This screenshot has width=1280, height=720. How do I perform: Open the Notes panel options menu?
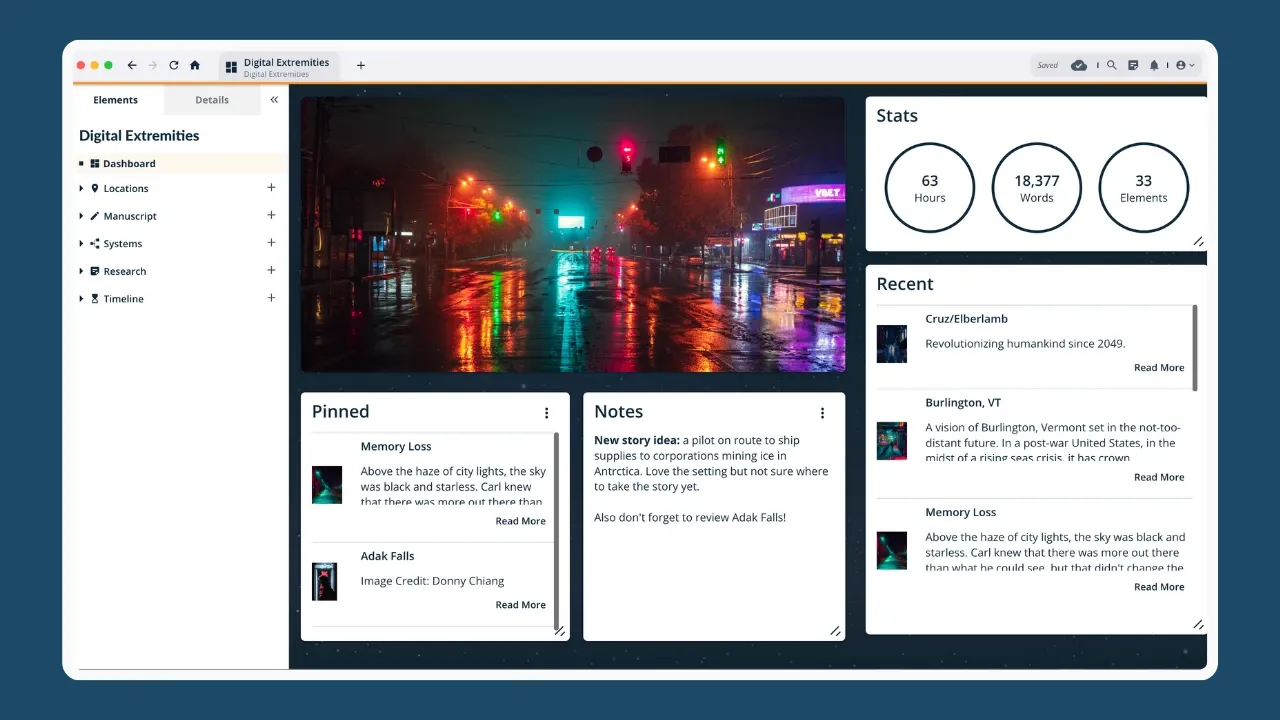tap(822, 412)
